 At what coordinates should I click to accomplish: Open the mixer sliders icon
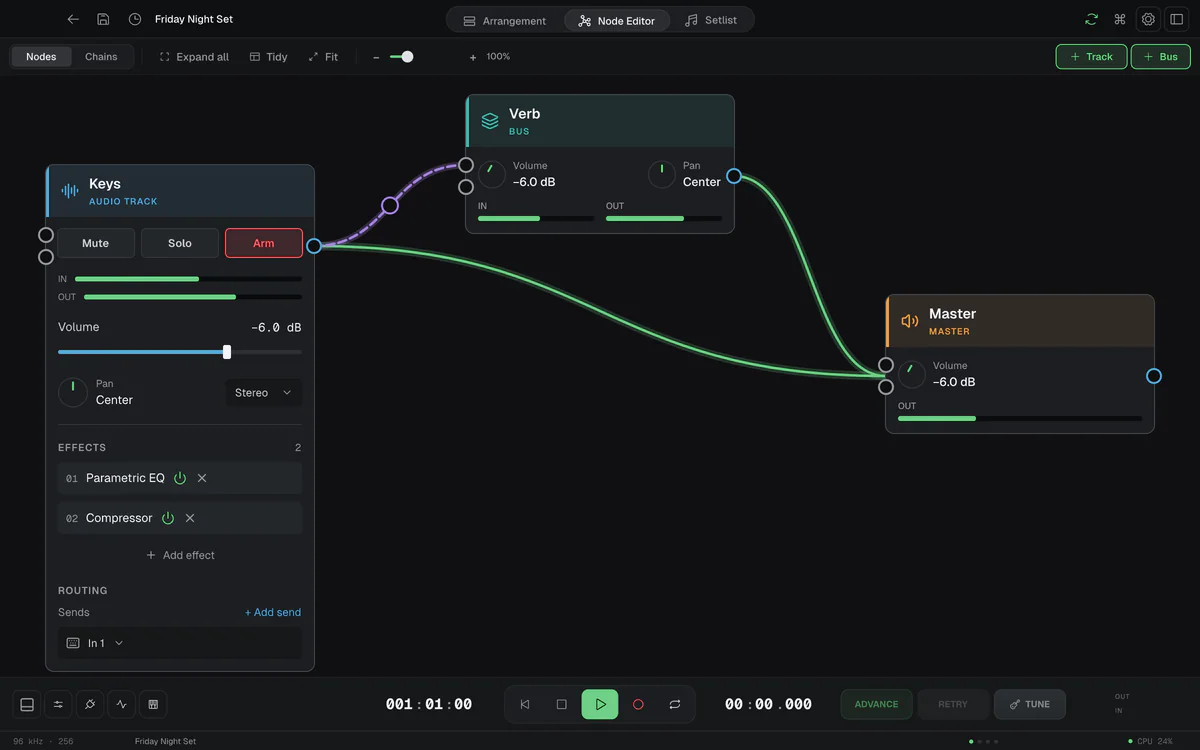click(x=58, y=704)
